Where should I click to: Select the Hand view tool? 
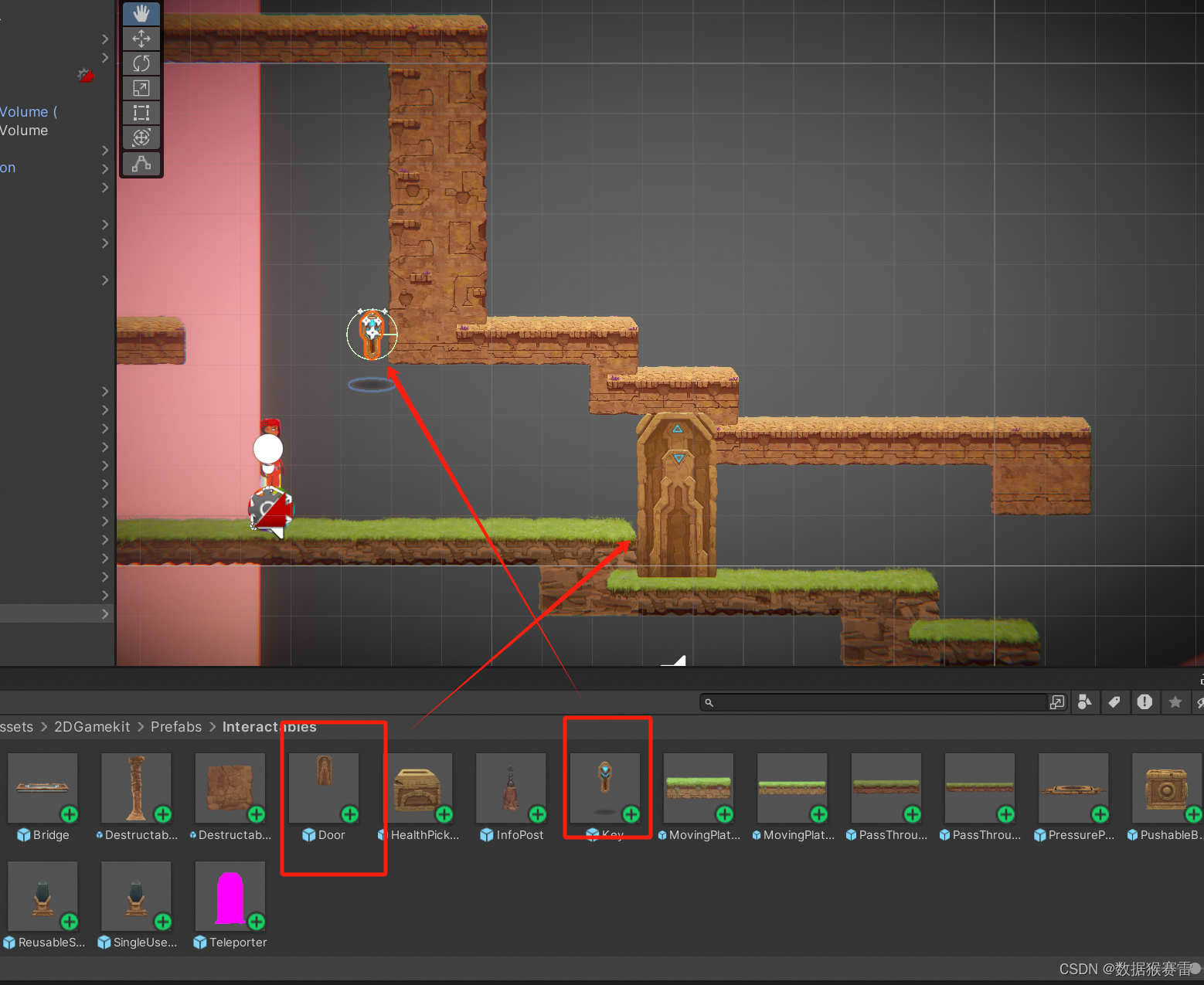pyautogui.click(x=141, y=14)
